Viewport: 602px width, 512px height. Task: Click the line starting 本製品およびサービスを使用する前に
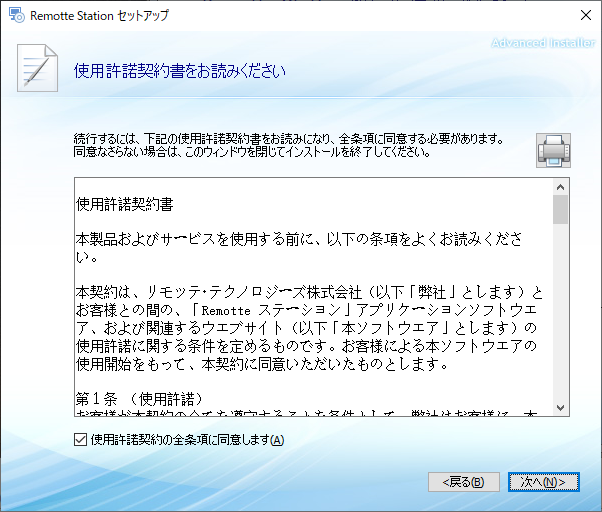pos(299,239)
